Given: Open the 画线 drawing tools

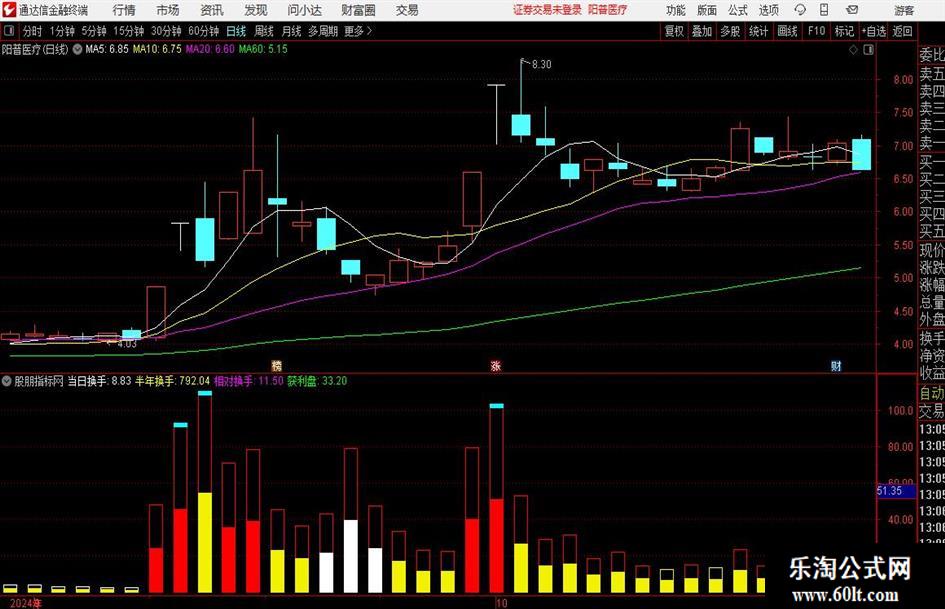Looking at the screenshot, I should click(787, 31).
